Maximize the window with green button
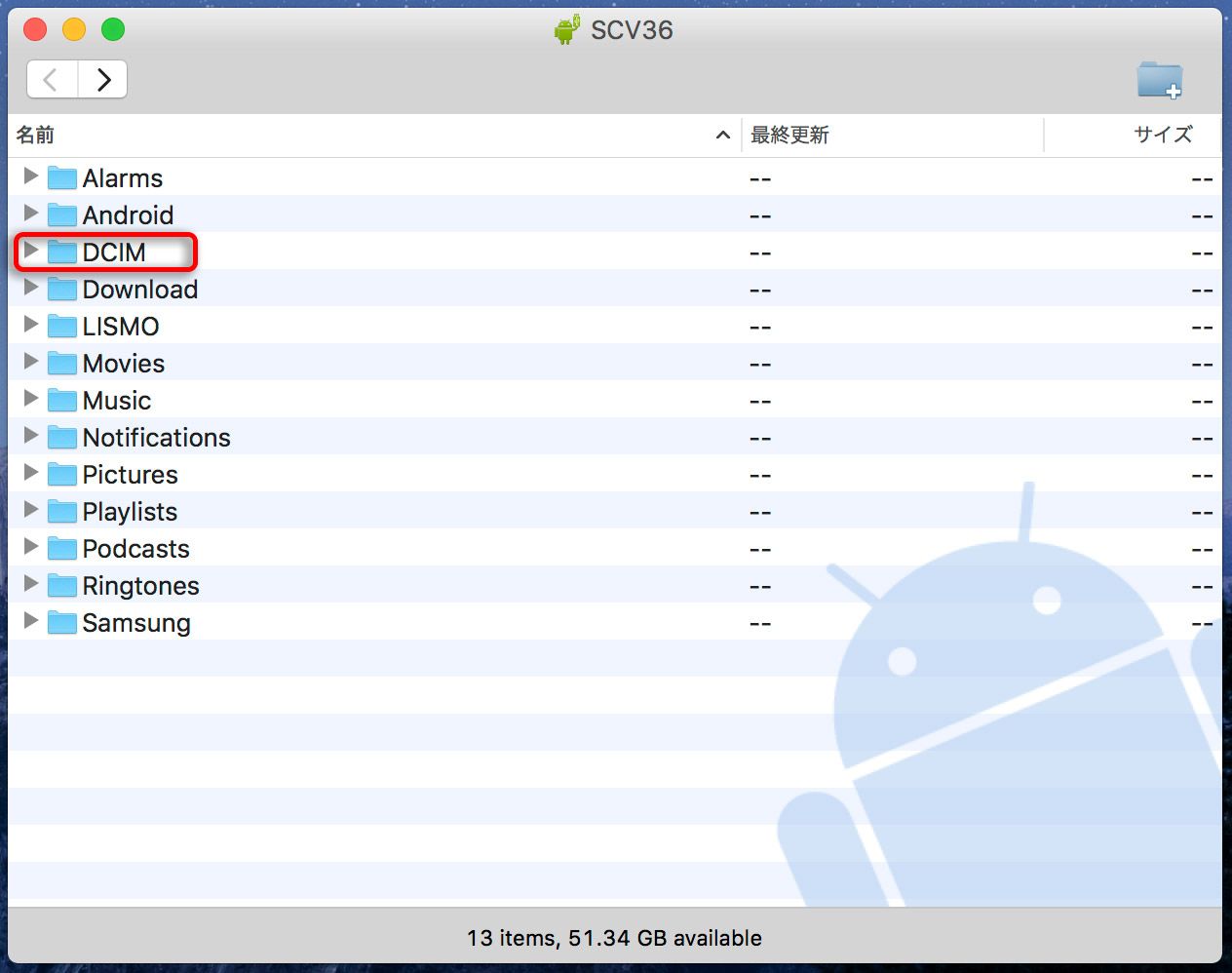Image resolution: width=1232 pixels, height=973 pixels. tap(113, 29)
